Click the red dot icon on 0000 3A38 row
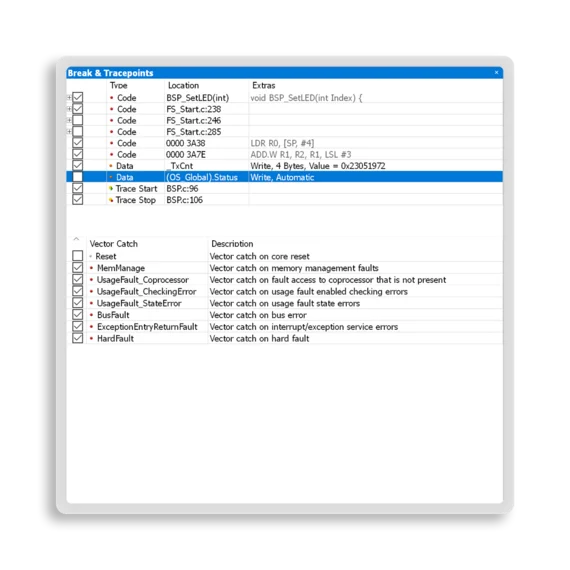This screenshot has height=570, width=570. click(x=112, y=143)
